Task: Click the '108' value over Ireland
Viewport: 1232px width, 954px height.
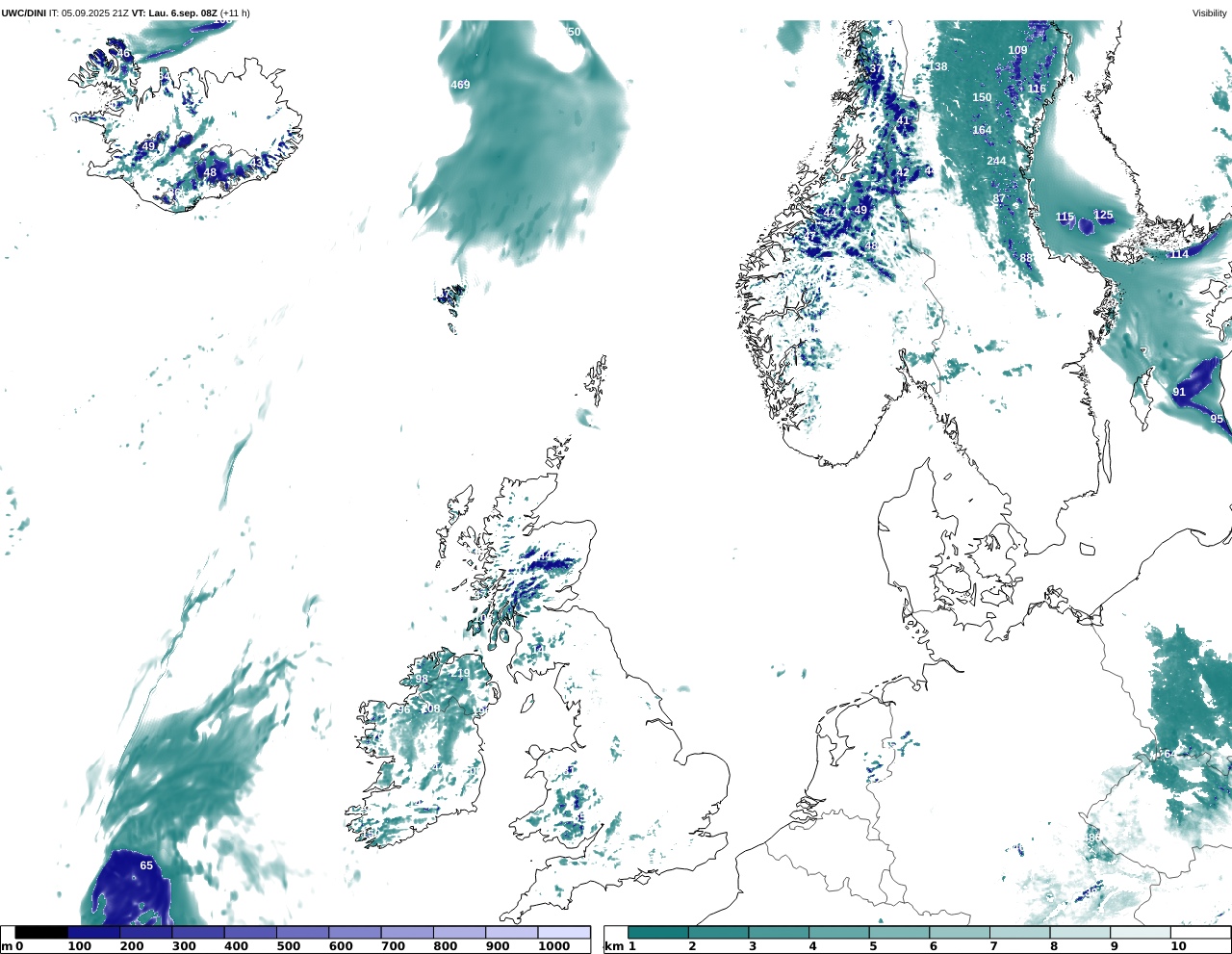Action: 430,709
